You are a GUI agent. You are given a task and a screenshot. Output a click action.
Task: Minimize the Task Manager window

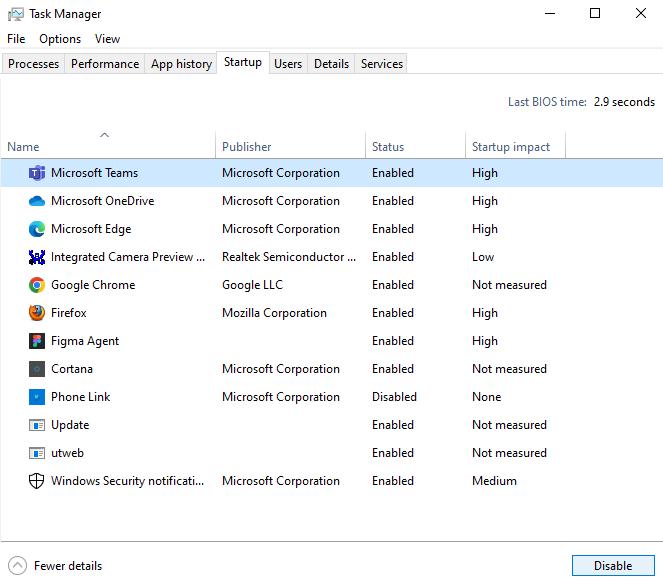(x=550, y=14)
